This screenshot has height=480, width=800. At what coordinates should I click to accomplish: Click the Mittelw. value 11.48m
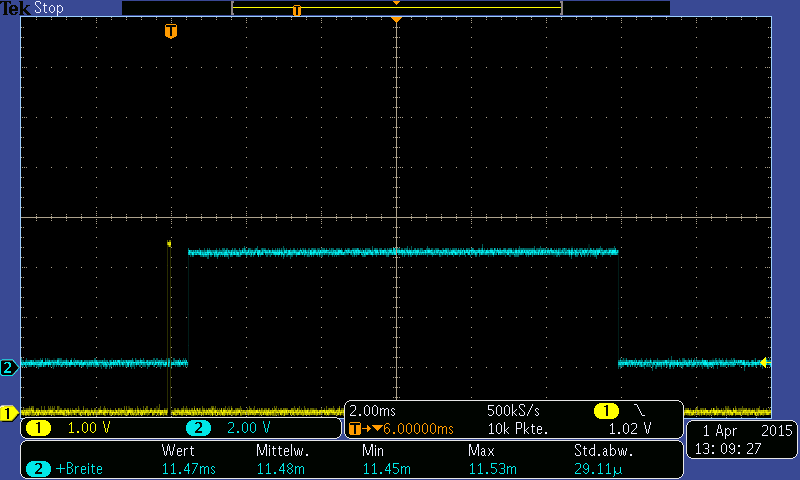[x=281, y=469]
